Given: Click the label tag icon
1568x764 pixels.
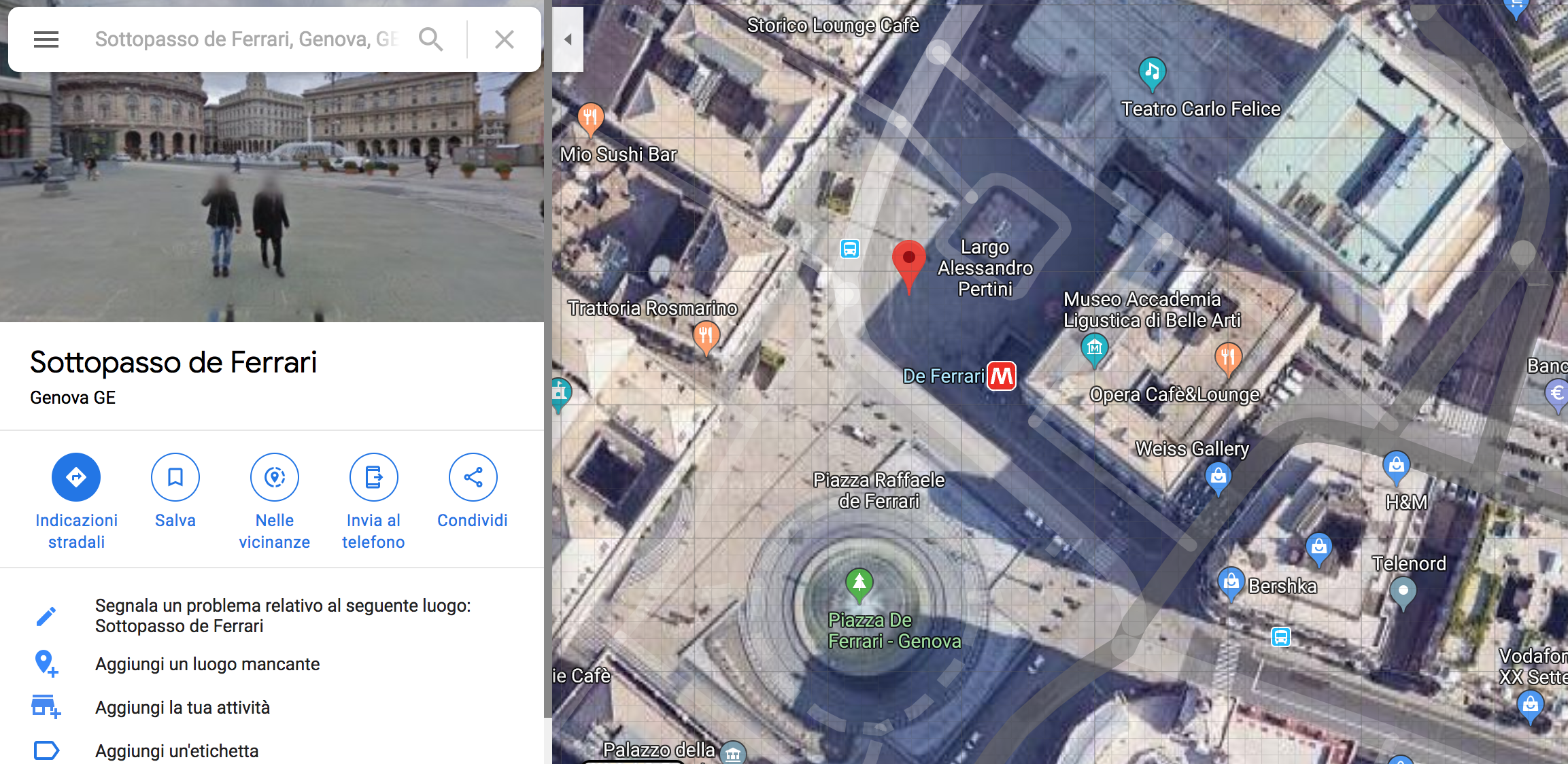Looking at the screenshot, I should point(46,750).
